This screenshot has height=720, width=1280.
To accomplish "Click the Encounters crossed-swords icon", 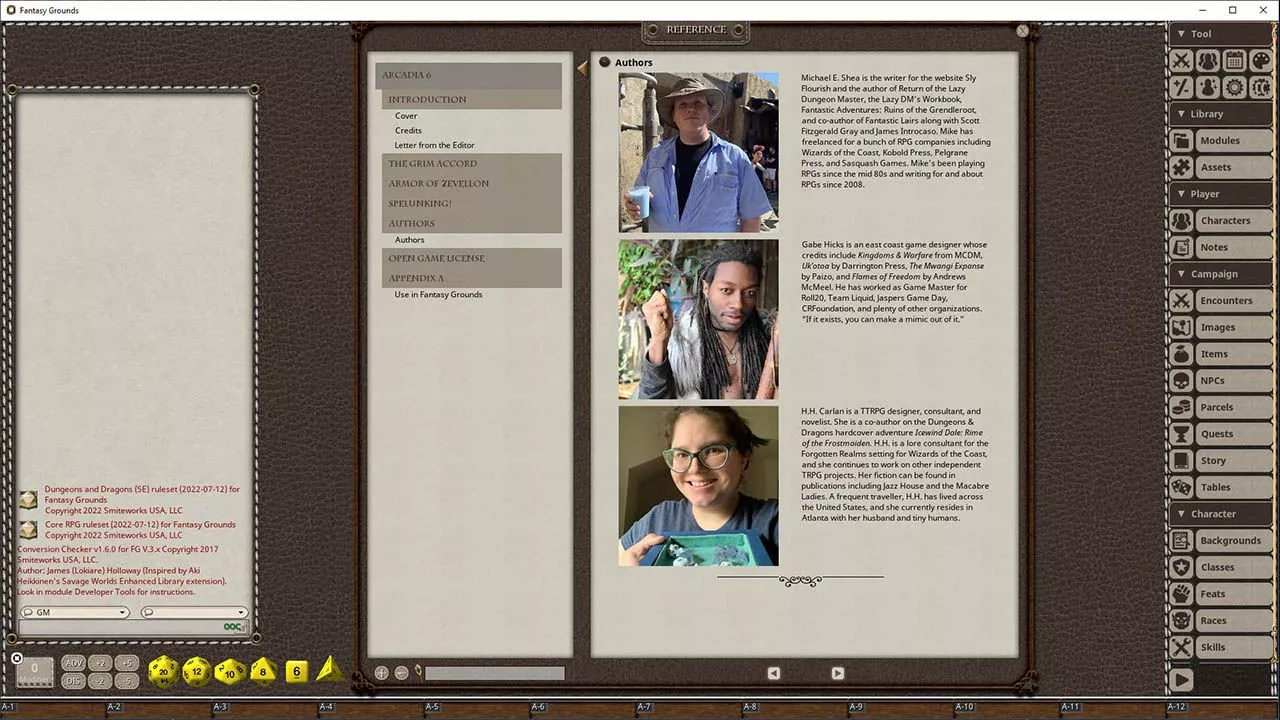I will point(1182,301).
